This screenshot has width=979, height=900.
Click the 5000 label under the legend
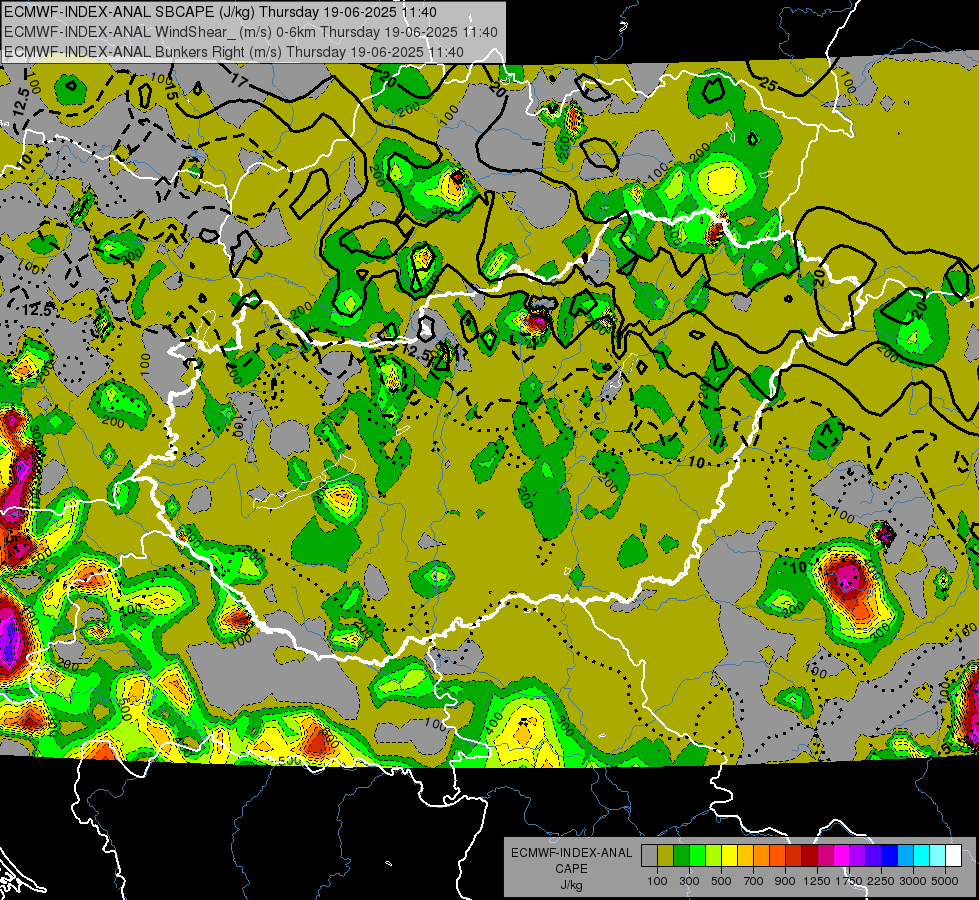tap(945, 881)
